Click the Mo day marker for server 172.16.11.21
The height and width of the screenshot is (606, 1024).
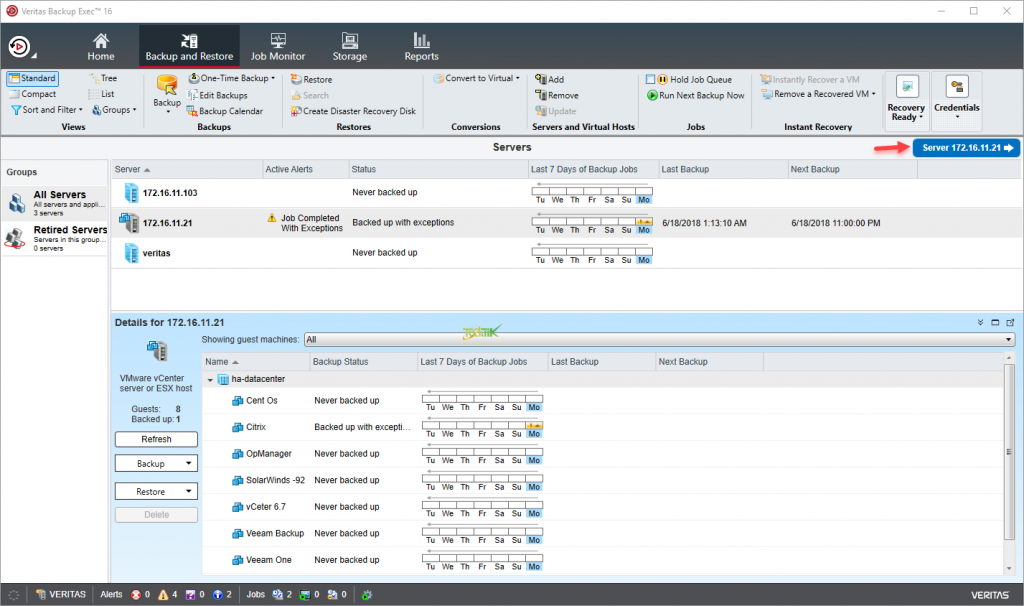tap(643, 224)
